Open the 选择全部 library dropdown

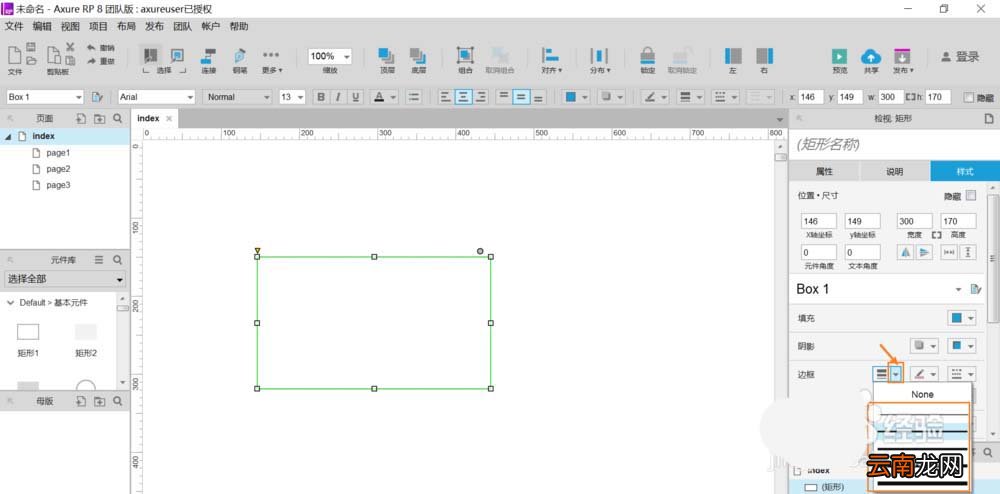(x=65, y=279)
